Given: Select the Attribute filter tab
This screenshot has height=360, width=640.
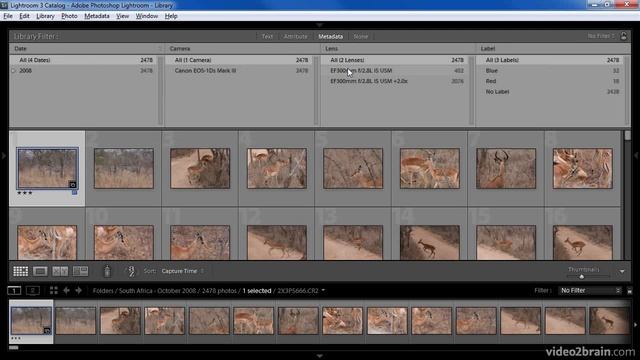Looking at the screenshot, I should coord(296,36).
